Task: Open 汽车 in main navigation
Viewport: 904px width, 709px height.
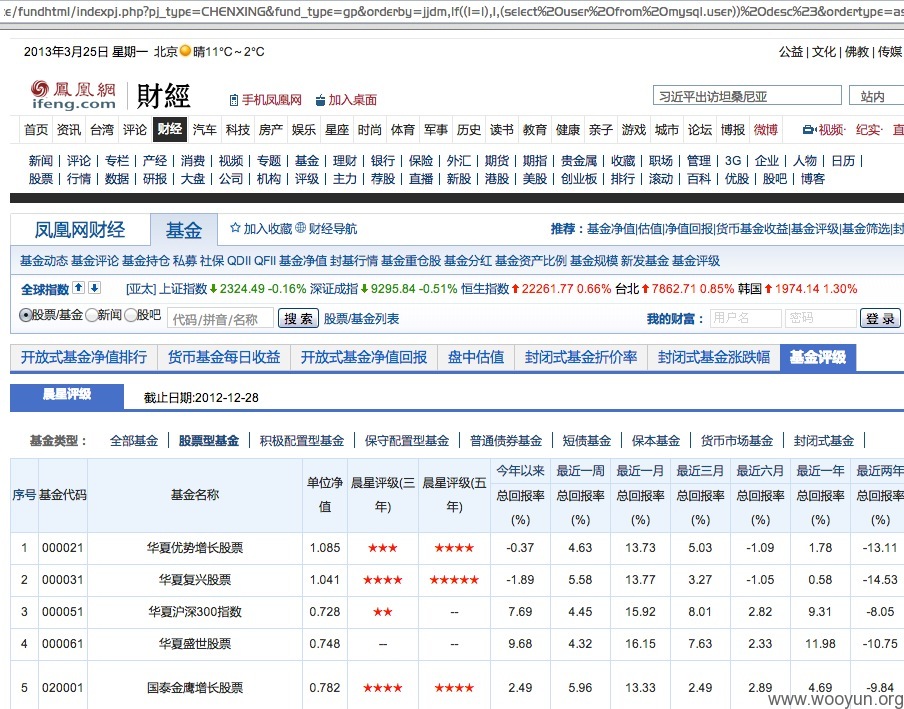Action: [204, 130]
